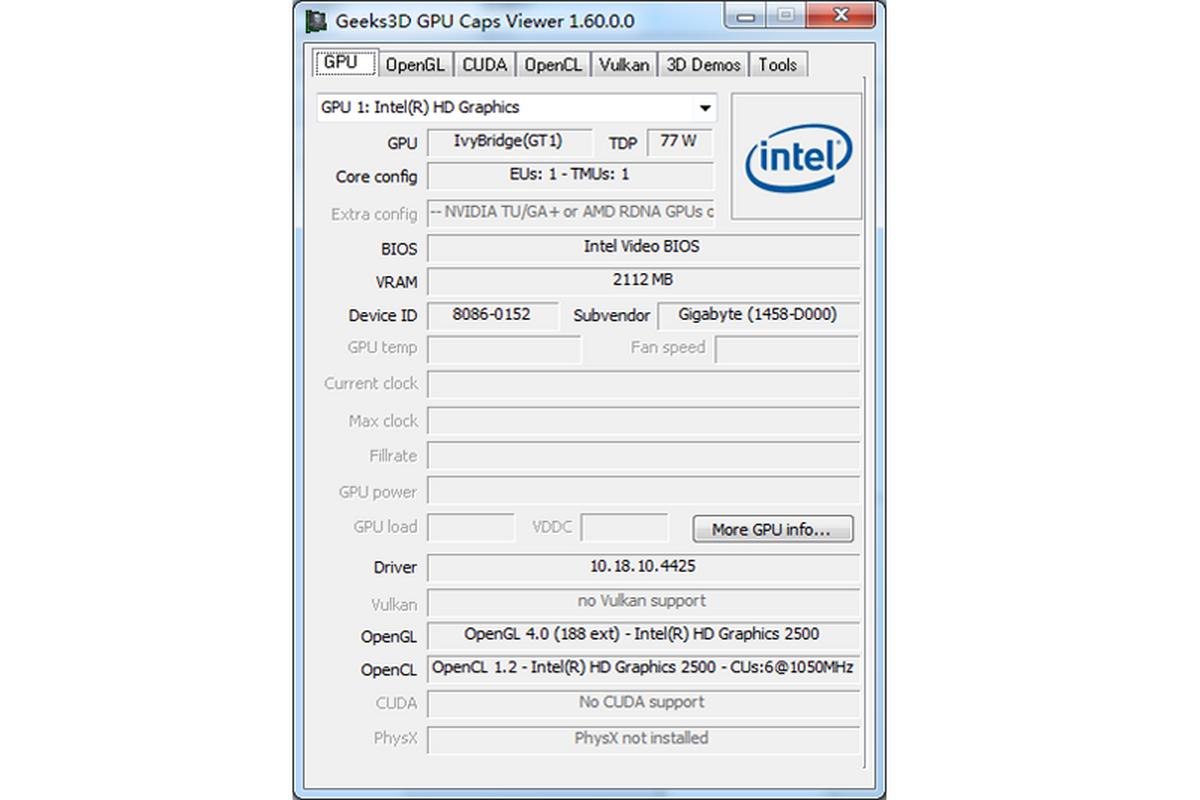Image resolution: width=1200 pixels, height=800 pixels.
Task: Click the empty Fan speed field
Action: (x=787, y=349)
